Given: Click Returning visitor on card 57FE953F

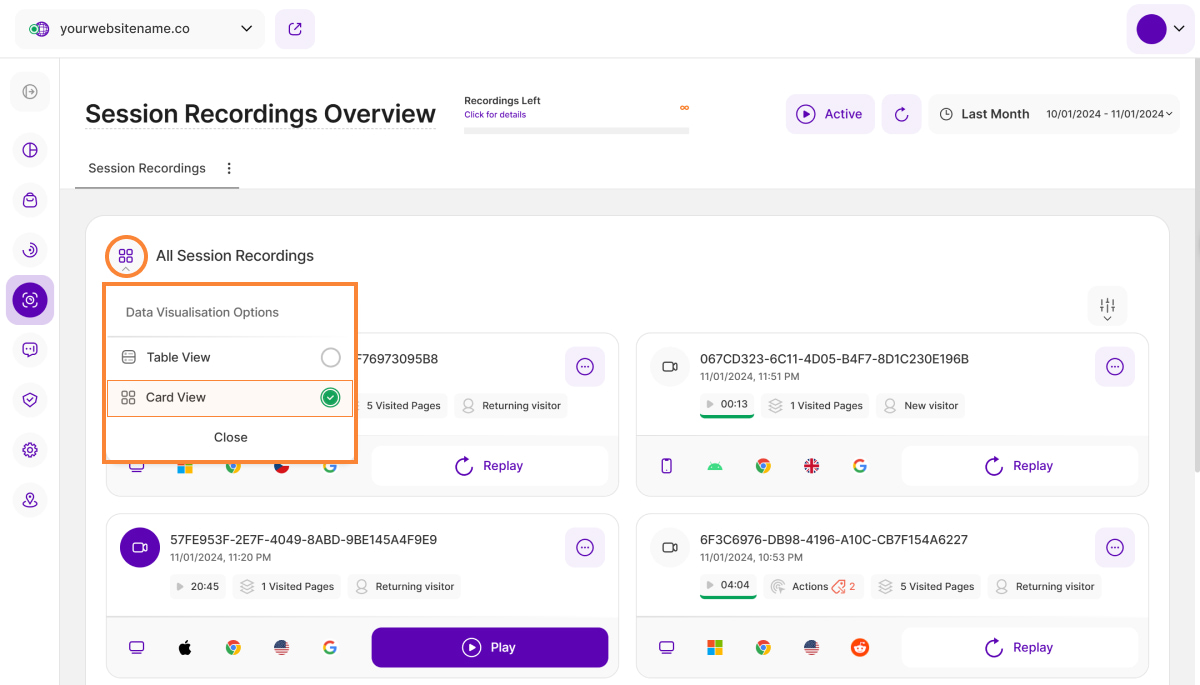Looking at the screenshot, I should 404,587.
